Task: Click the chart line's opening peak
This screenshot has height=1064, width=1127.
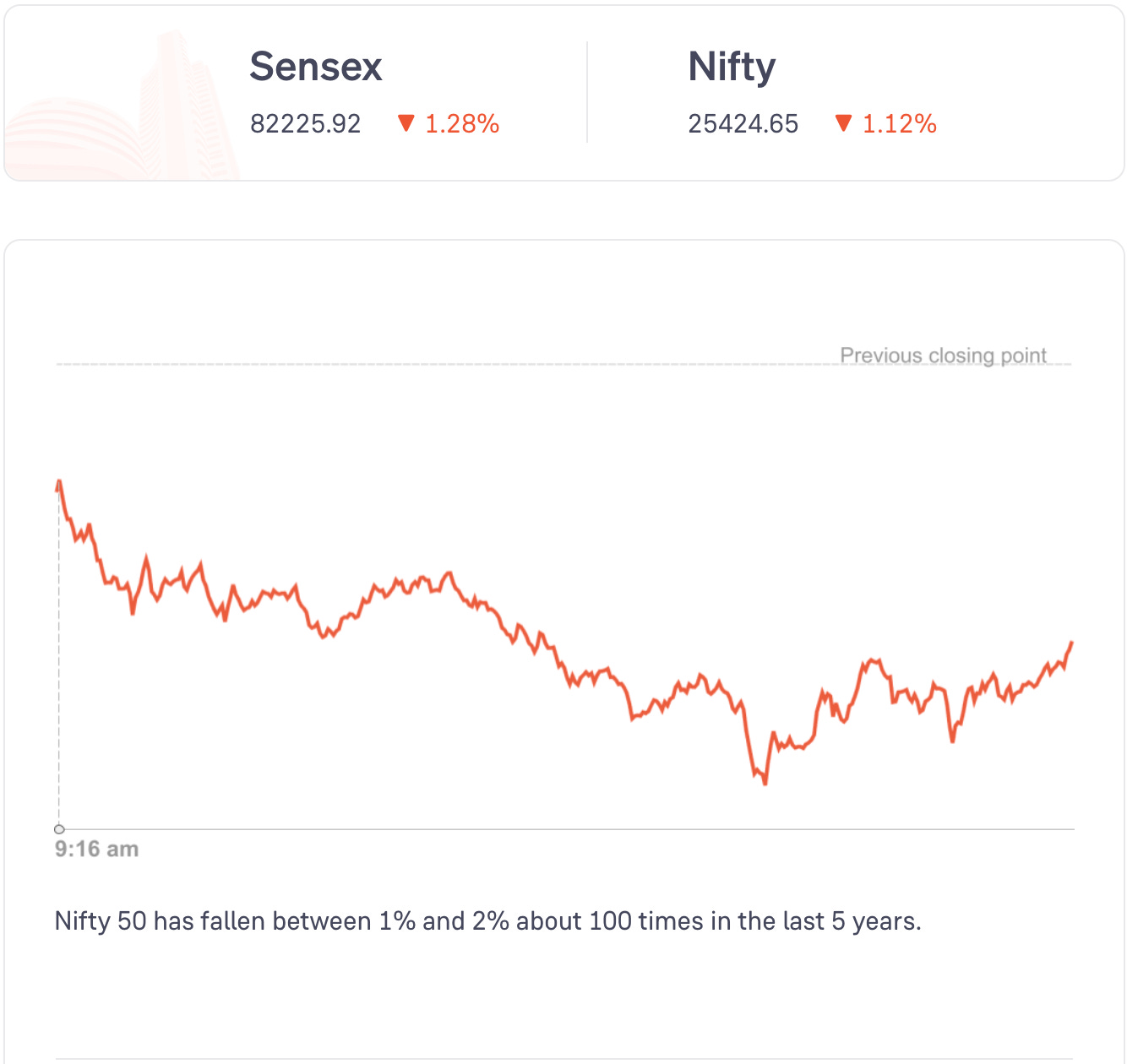Action: [x=60, y=481]
